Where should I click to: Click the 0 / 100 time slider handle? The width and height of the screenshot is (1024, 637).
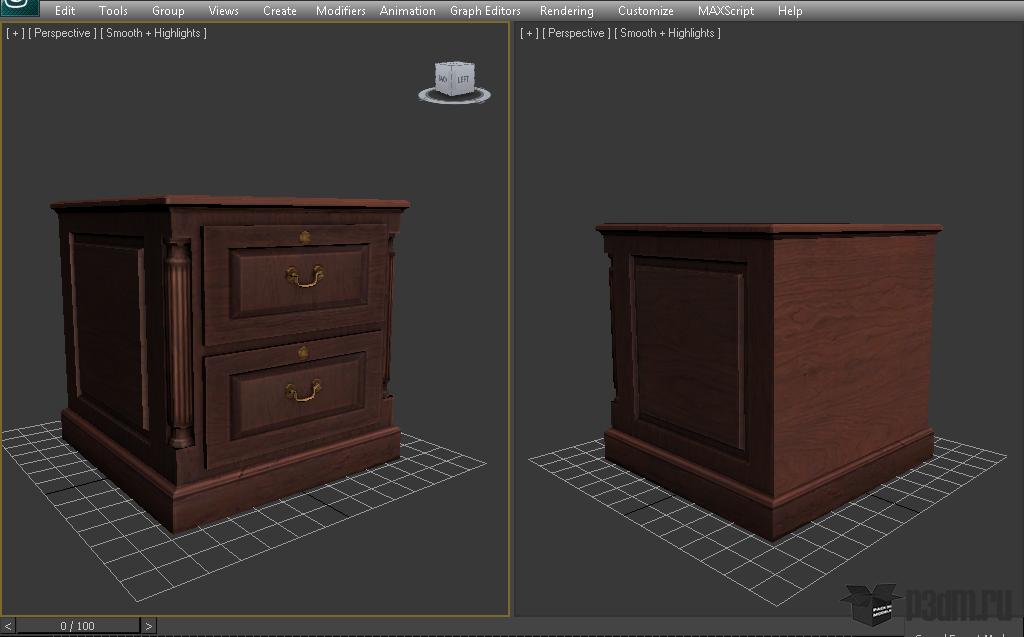click(x=77, y=626)
